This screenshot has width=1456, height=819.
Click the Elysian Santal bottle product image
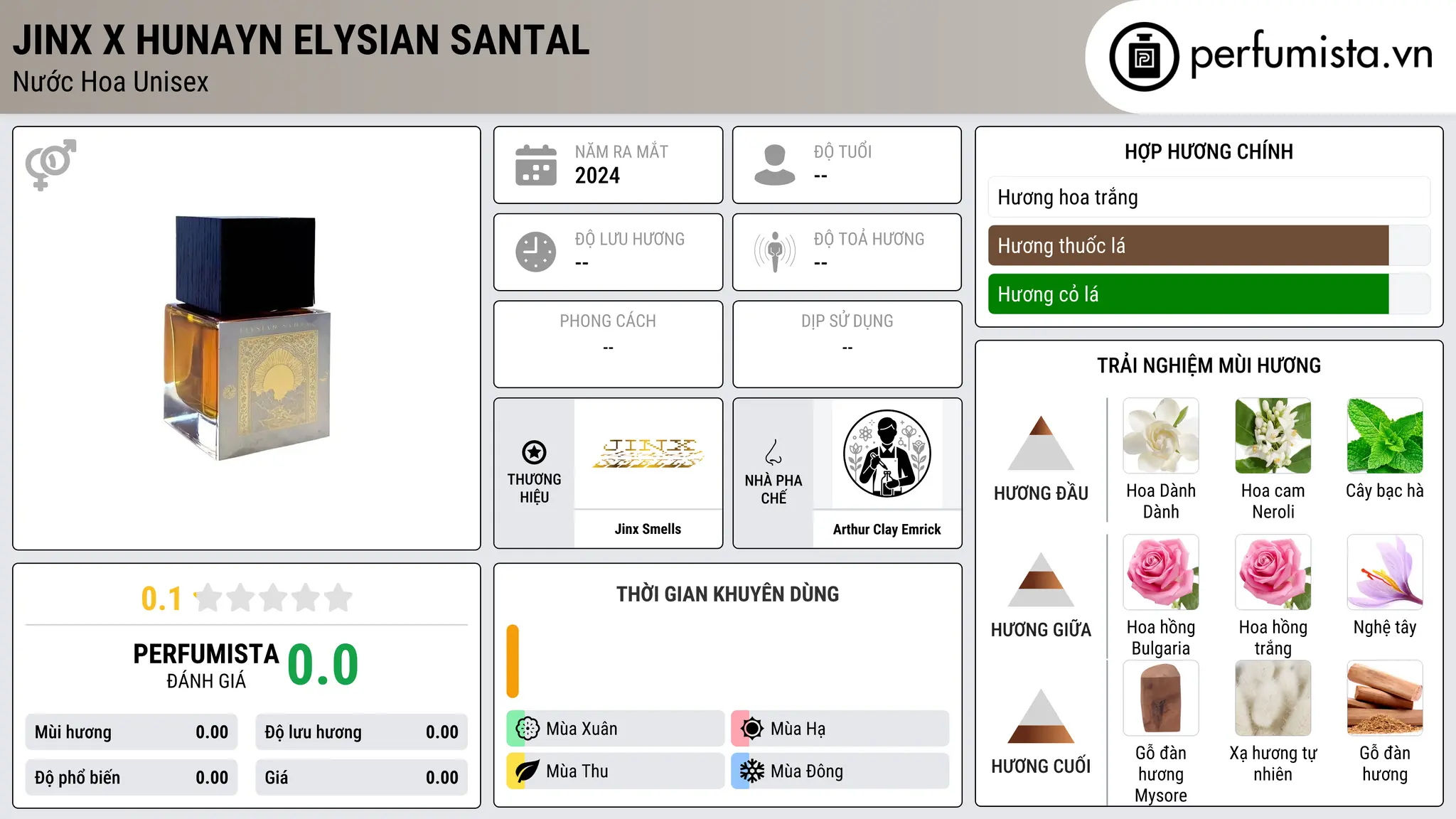click(247, 338)
